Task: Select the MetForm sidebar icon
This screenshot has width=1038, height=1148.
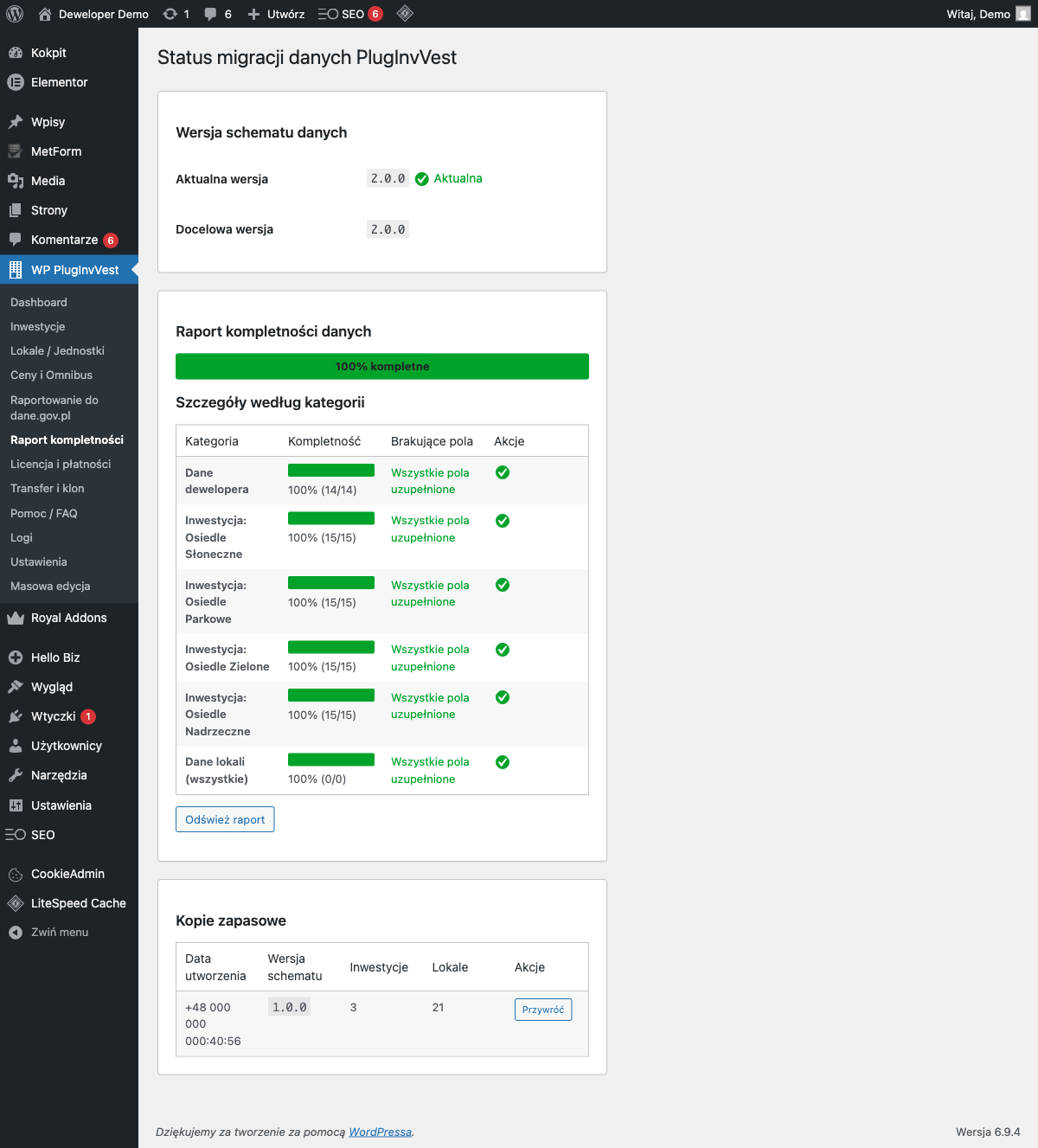Action: 15,151
